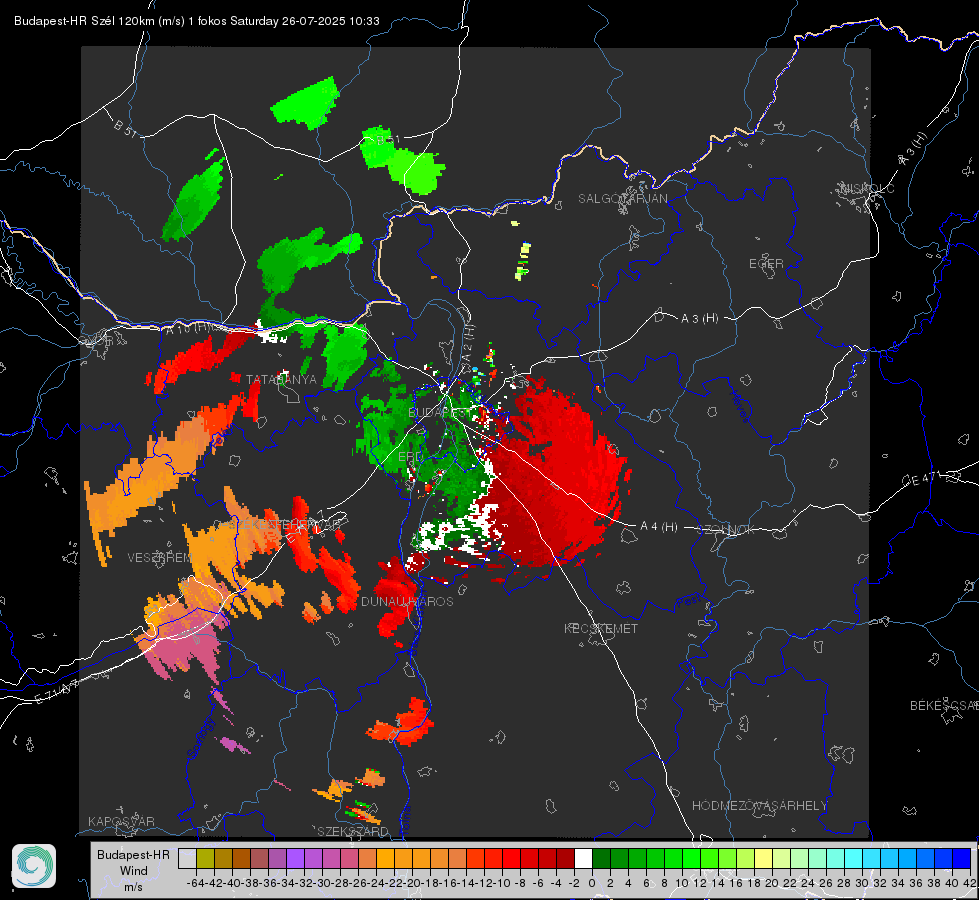Click the HÓDMEZŐVÁSÁRHELY city label
Screen dimensions: 979x900
[759, 806]
